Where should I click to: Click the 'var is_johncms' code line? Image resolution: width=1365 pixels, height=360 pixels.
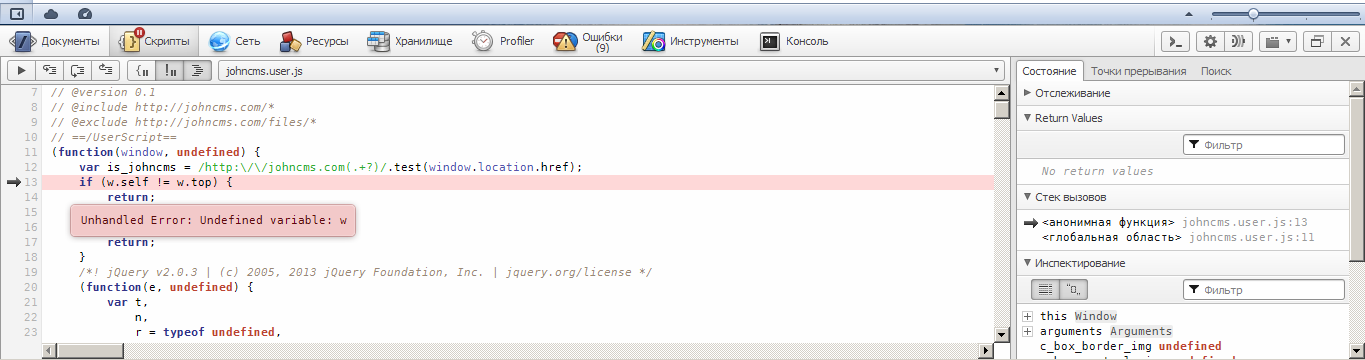330,167
